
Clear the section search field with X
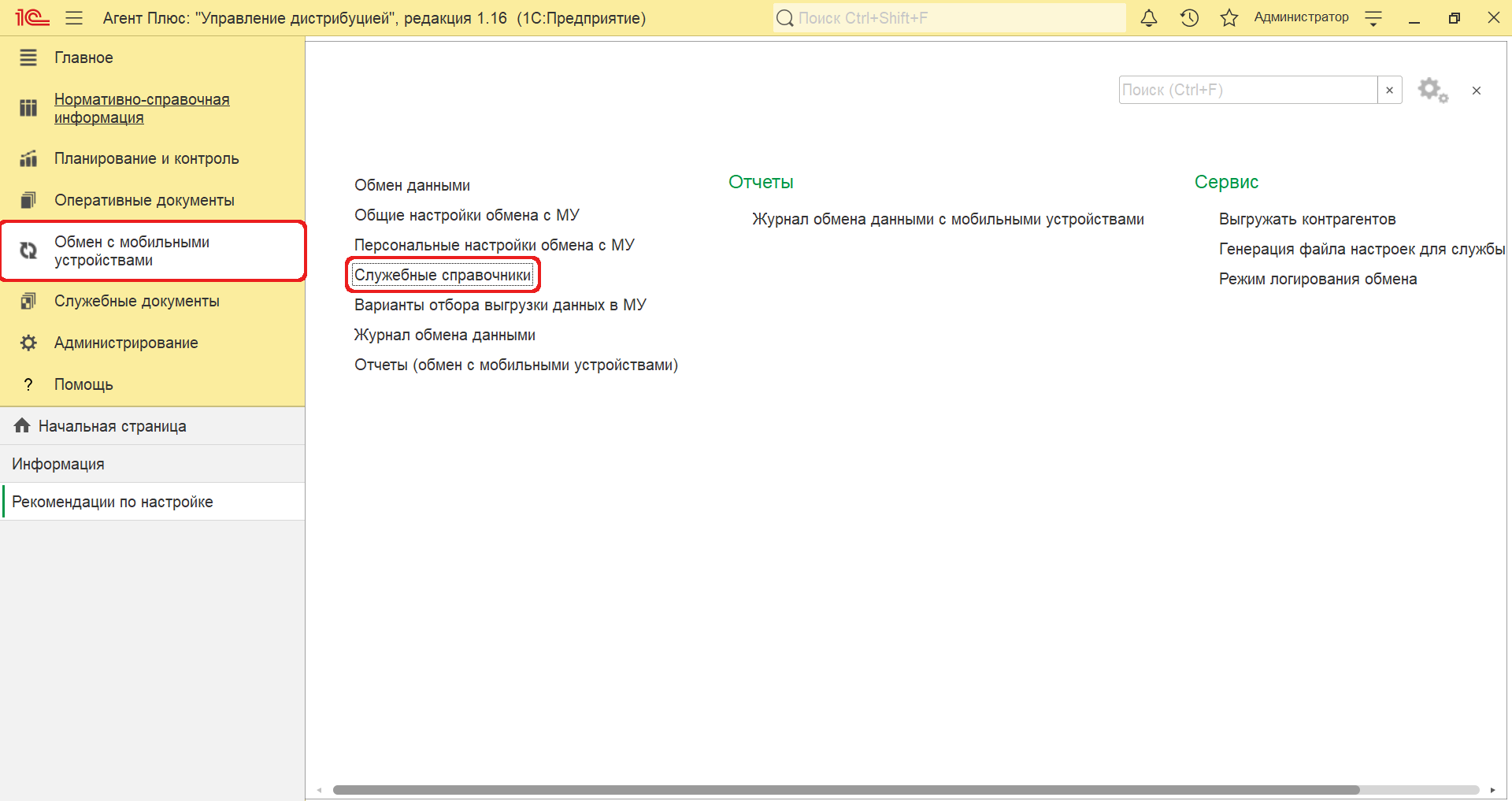tap(1389, 91)
